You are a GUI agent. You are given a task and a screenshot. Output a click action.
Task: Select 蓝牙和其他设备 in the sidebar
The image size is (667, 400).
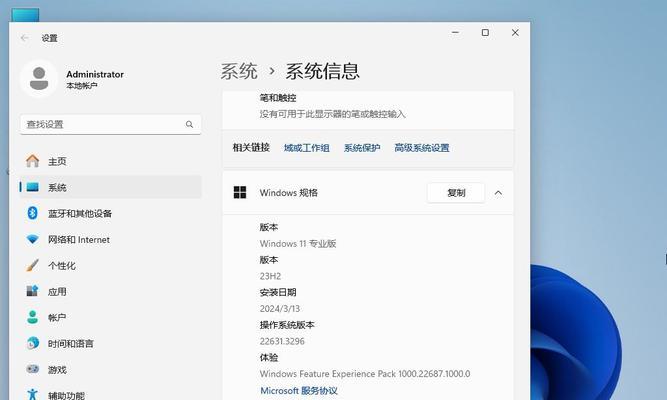[x=111, y=213]
